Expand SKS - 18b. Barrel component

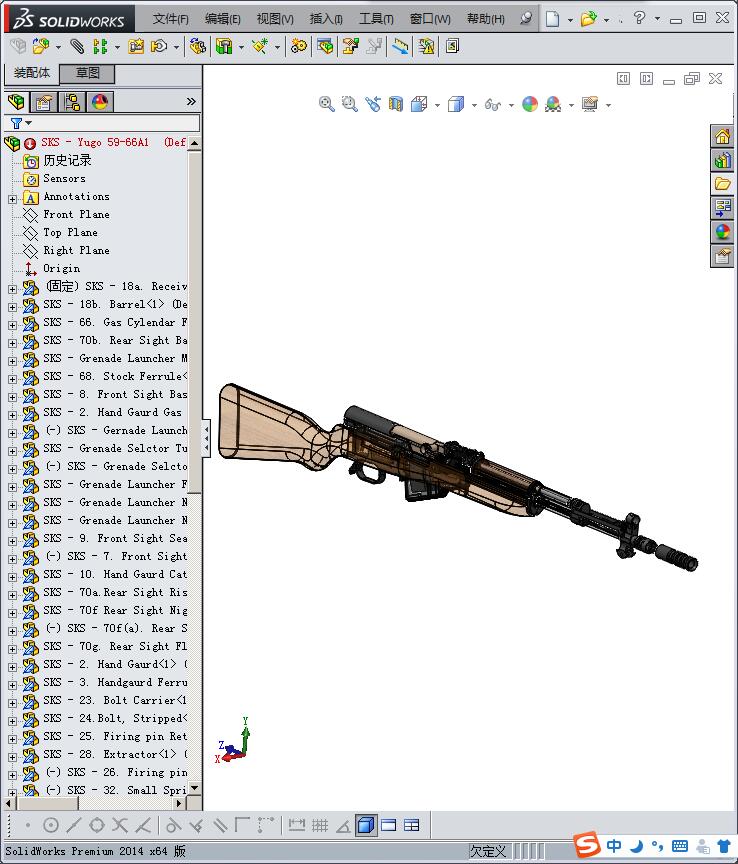(x=12, y=307)
